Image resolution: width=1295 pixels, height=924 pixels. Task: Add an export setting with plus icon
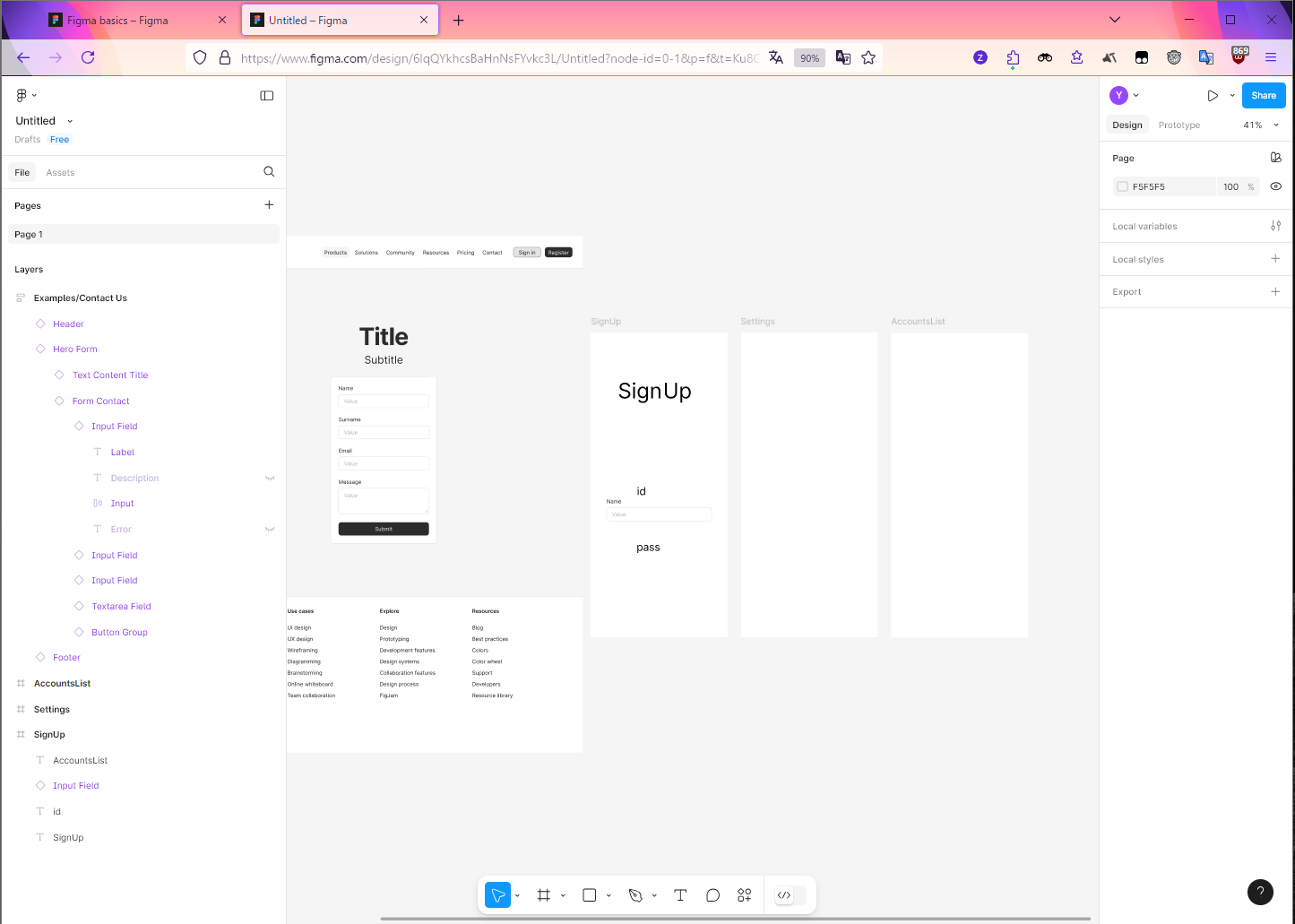tap(1275, 291)
